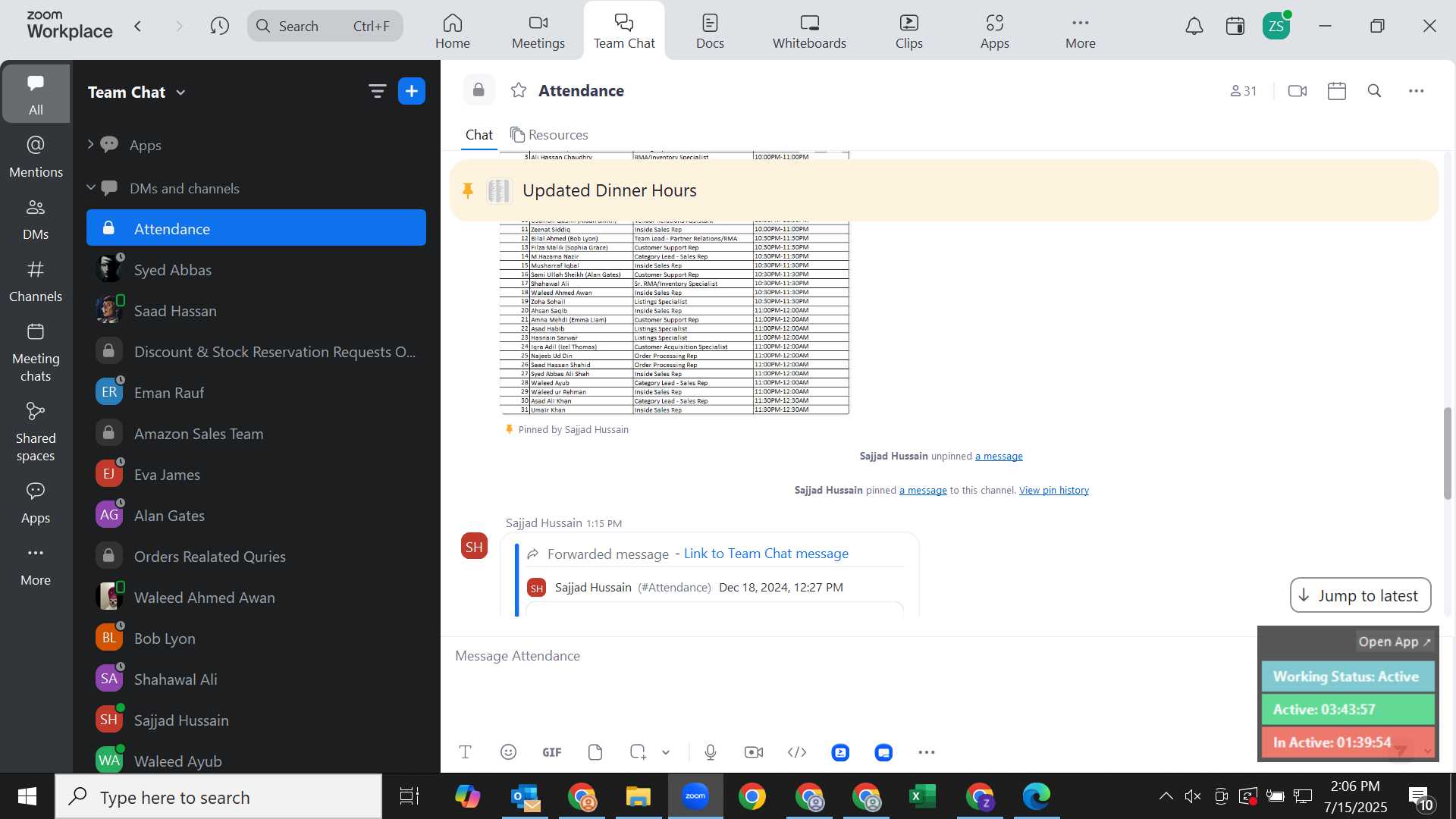The height and width of the screenshot is (819, 1456).
Task: Open Mentions in sidebar
Action: click(x=36, y=157)
